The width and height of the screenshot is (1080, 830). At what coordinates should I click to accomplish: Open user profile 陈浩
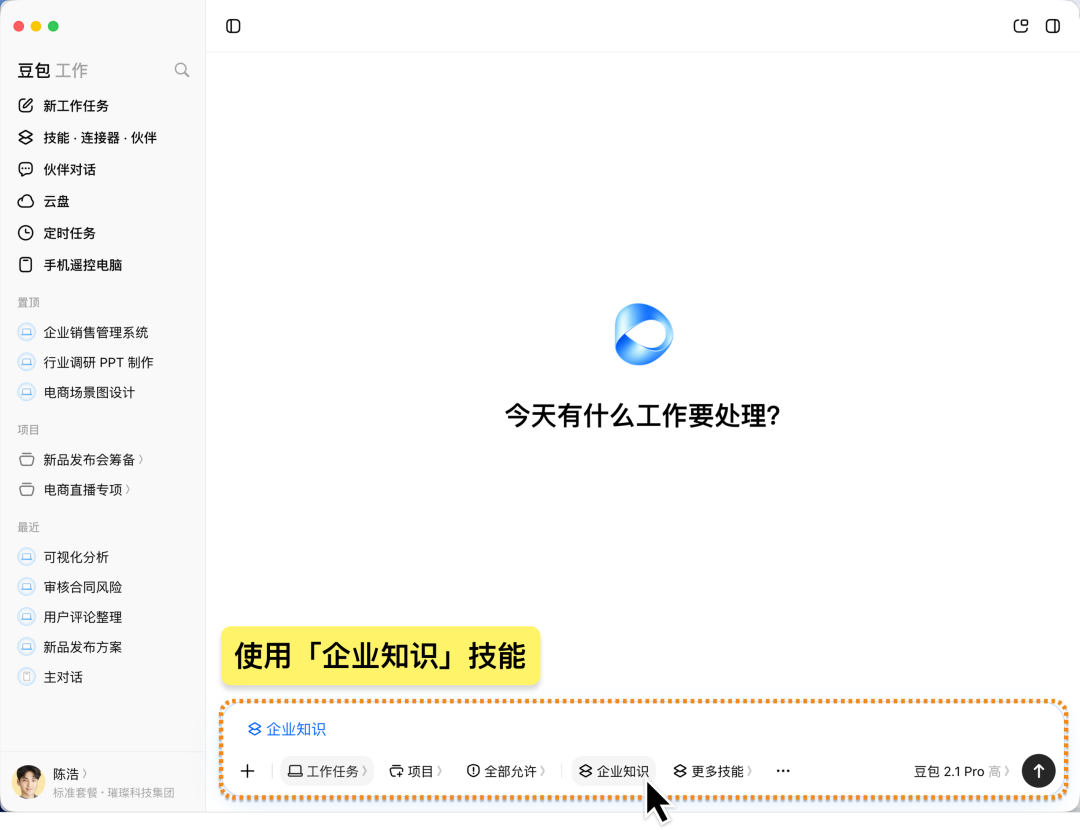tap(70, 774)
